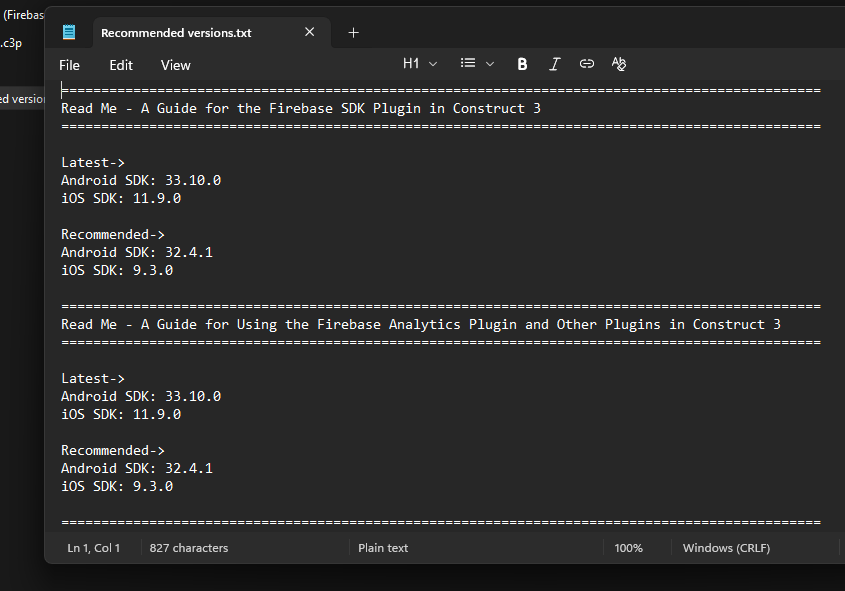The width and height of the screenshot is (845, 591).
Task: Select the Recommended versions.txt tab
Action: tap(211, 32)
